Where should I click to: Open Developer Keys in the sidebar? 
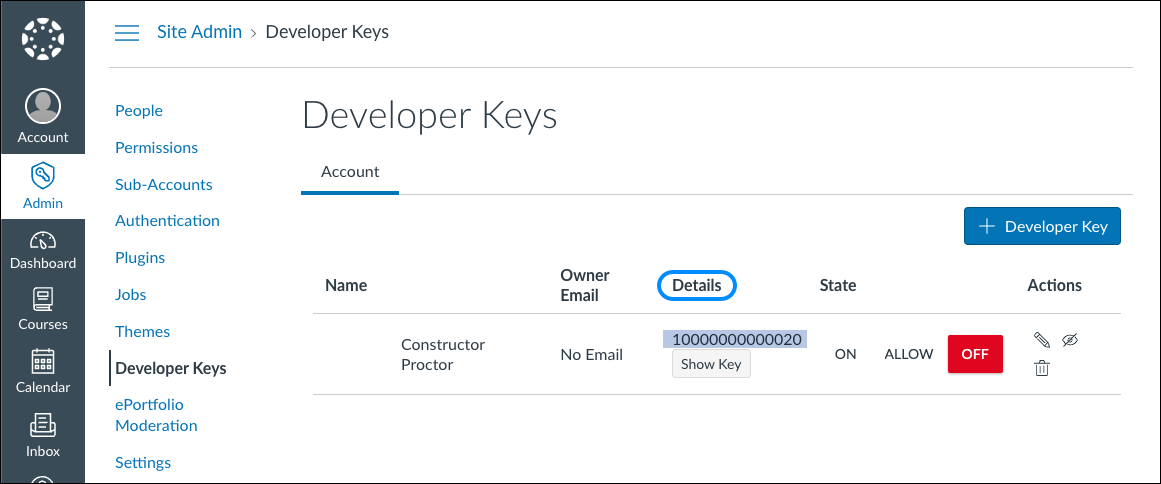coord(171,368)
